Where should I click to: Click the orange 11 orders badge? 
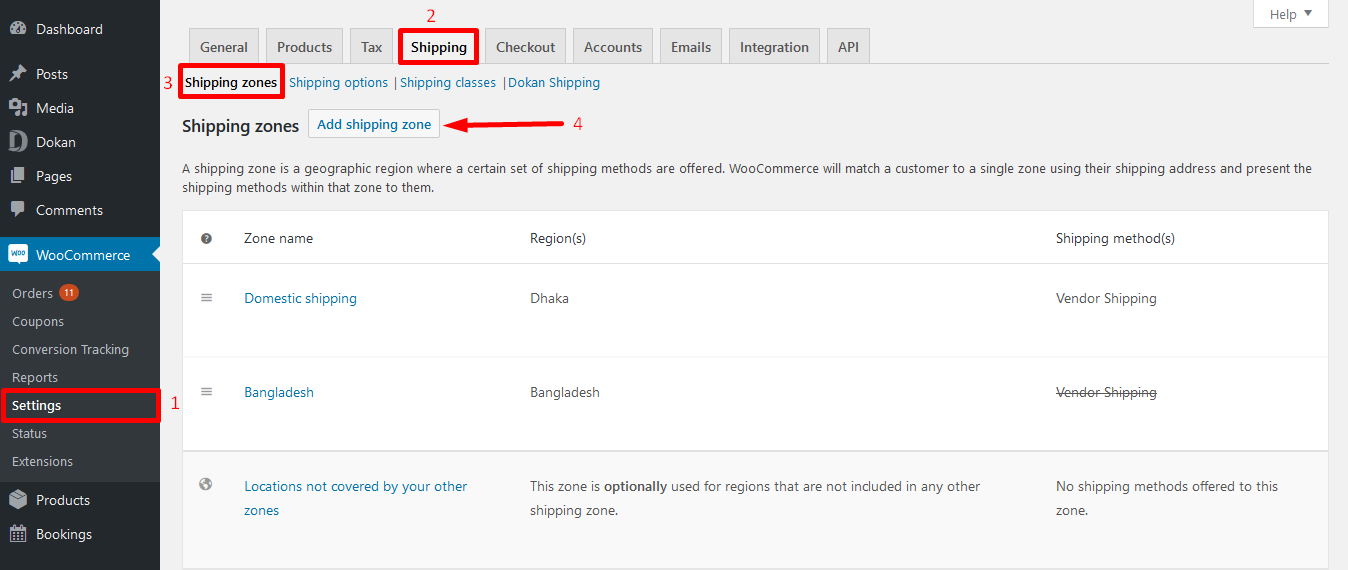click(68, 293)
